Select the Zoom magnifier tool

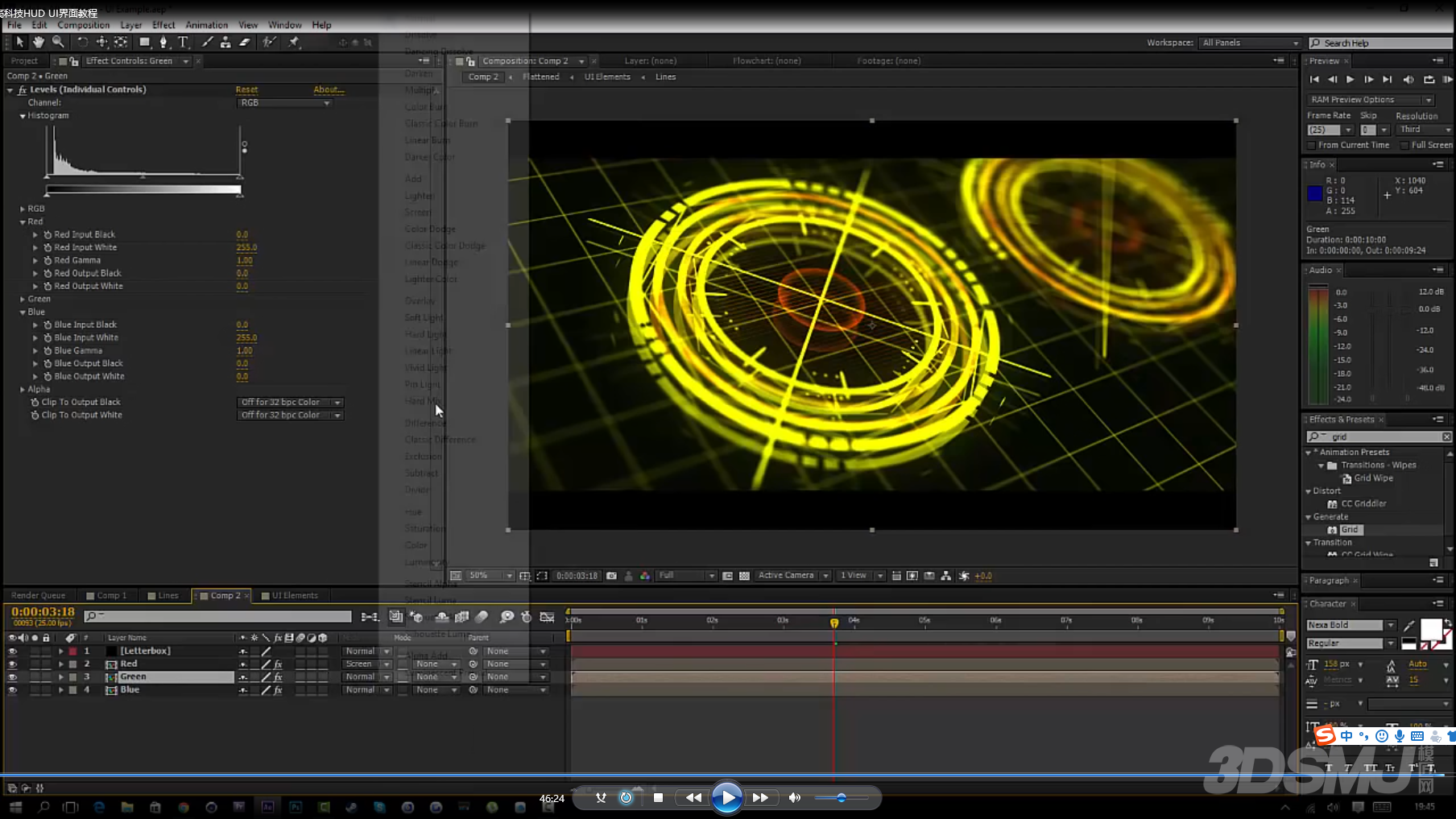pyautogui.click(x=58, y=42)
